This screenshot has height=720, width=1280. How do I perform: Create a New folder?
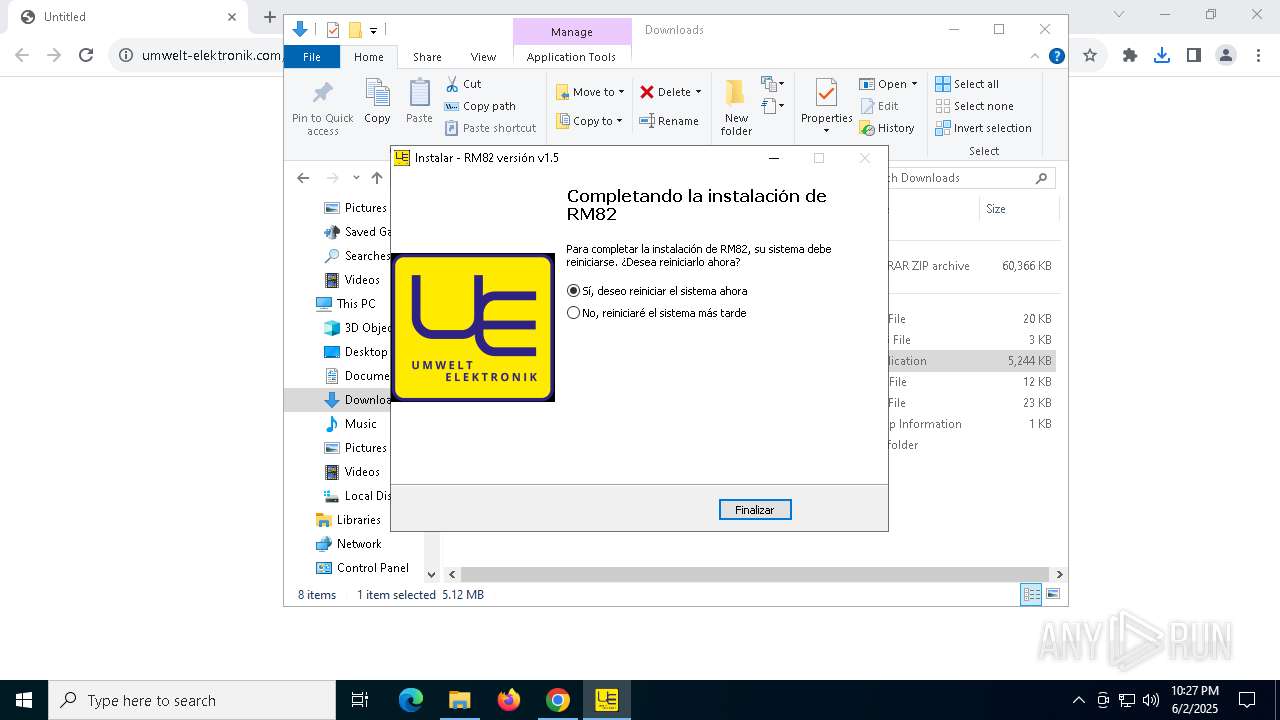(736, 108)
